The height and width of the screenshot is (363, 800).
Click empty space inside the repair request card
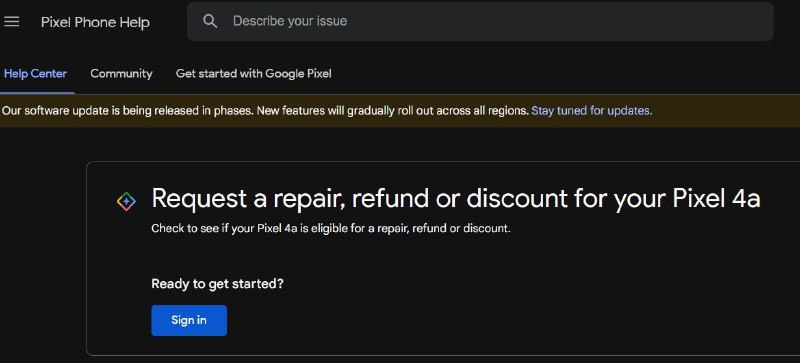[x=510, y=296]
